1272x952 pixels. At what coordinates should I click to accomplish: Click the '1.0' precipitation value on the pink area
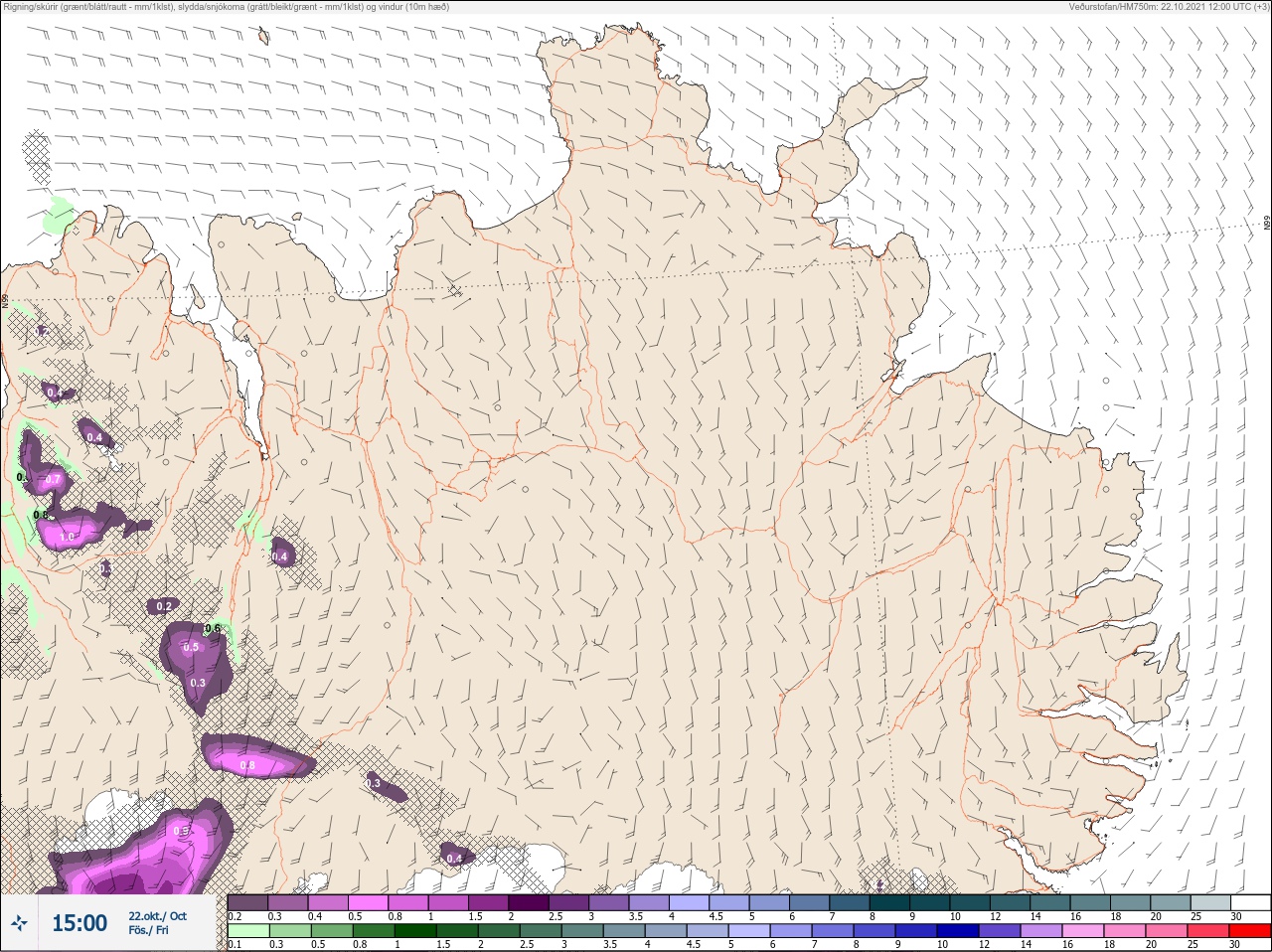68,537
